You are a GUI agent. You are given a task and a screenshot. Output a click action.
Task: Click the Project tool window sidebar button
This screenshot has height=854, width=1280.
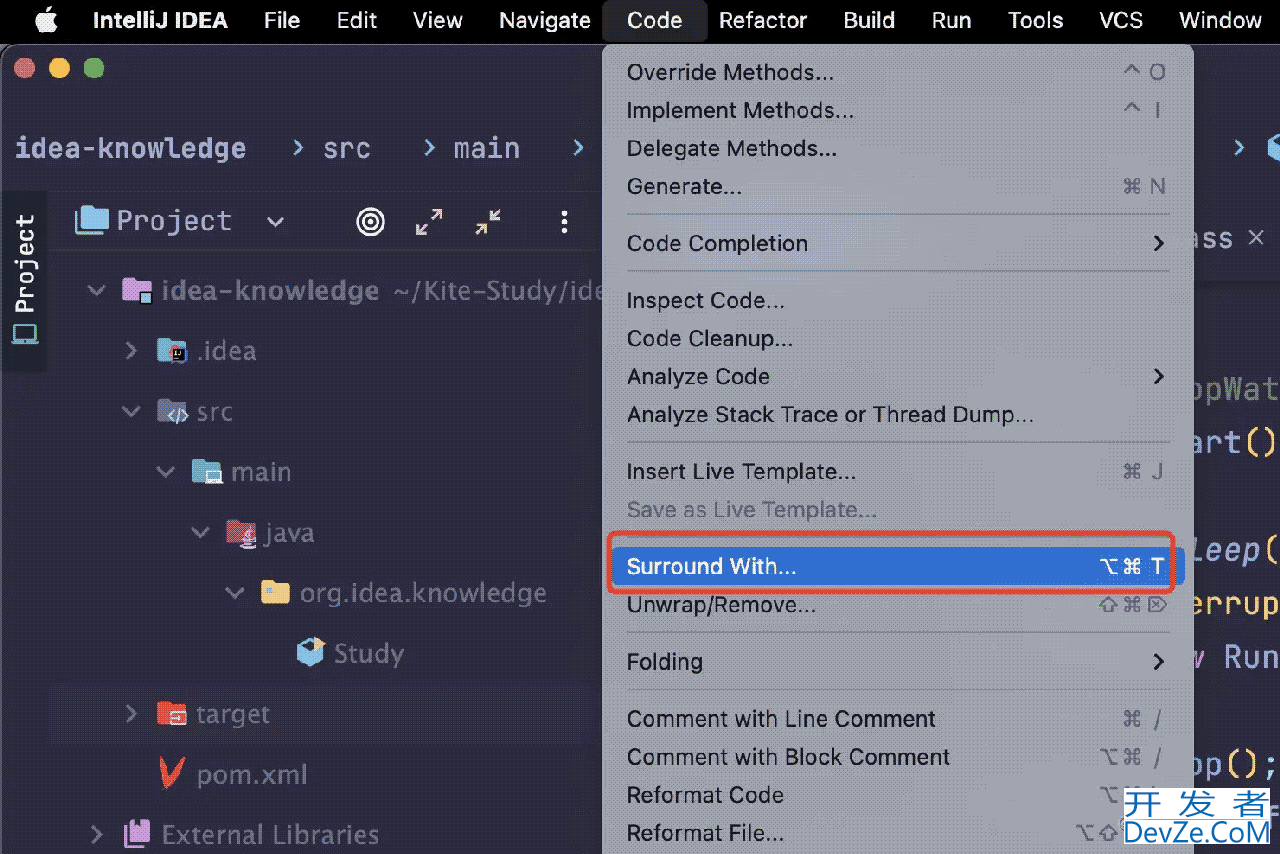[x=24, y=280]
